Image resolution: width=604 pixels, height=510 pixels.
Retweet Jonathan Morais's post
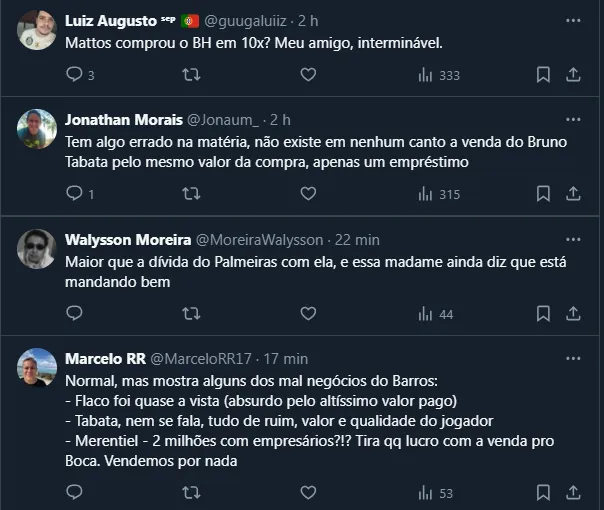point(190,194)
